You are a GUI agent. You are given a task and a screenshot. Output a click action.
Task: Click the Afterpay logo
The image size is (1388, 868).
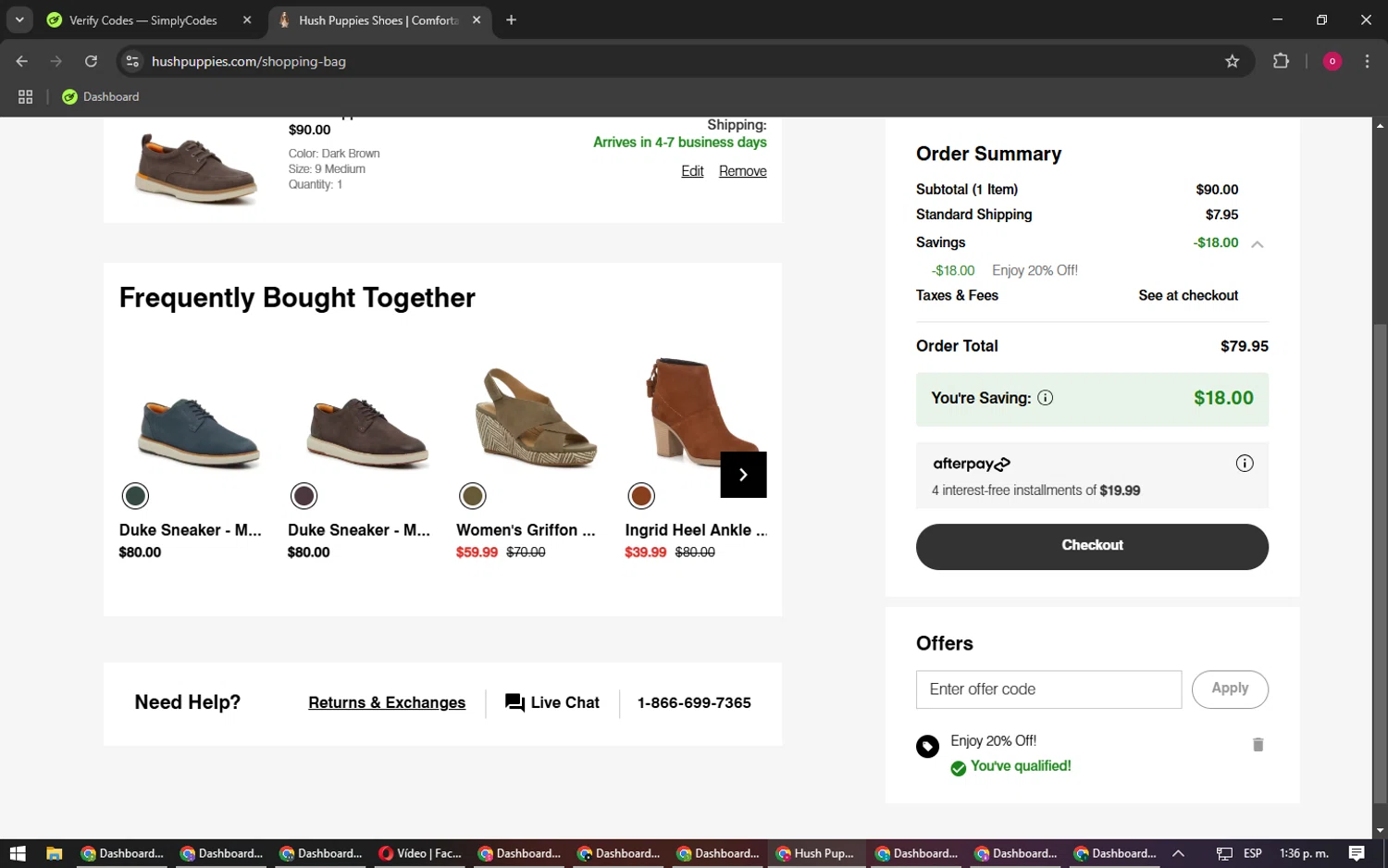[x=971, y=464]
